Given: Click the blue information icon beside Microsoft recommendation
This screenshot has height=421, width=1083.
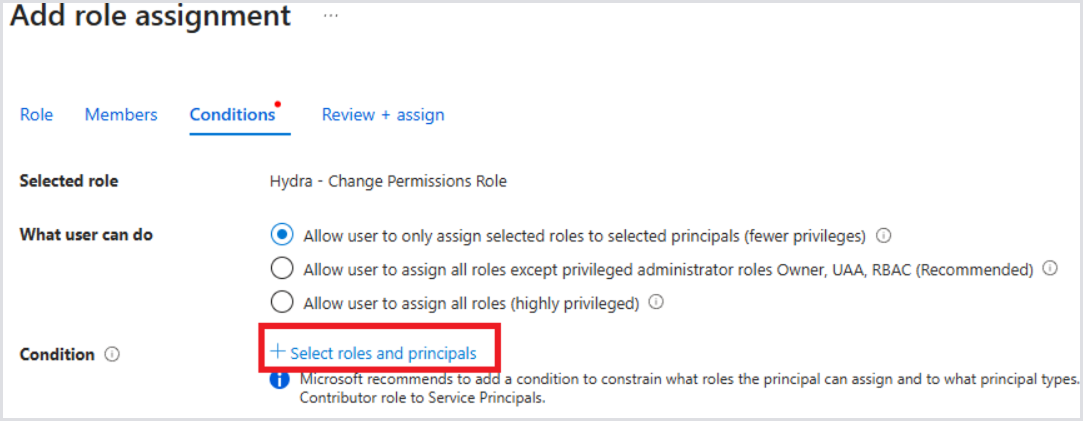Looking at the screenshot, I should tap(282, 381).
